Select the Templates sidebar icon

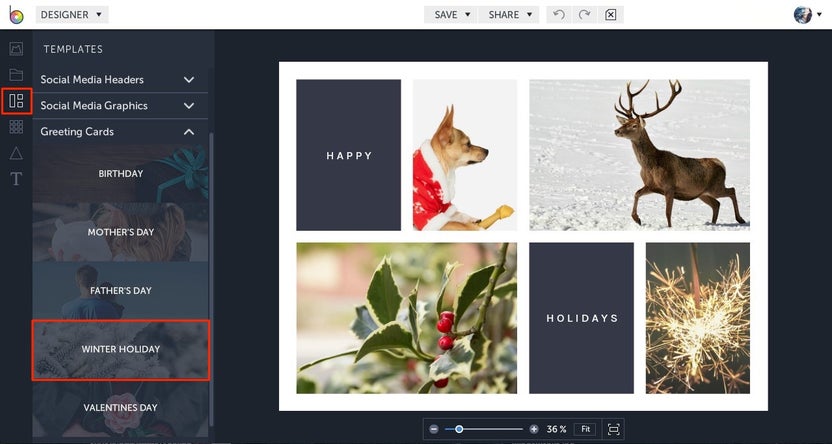(16, 101)
